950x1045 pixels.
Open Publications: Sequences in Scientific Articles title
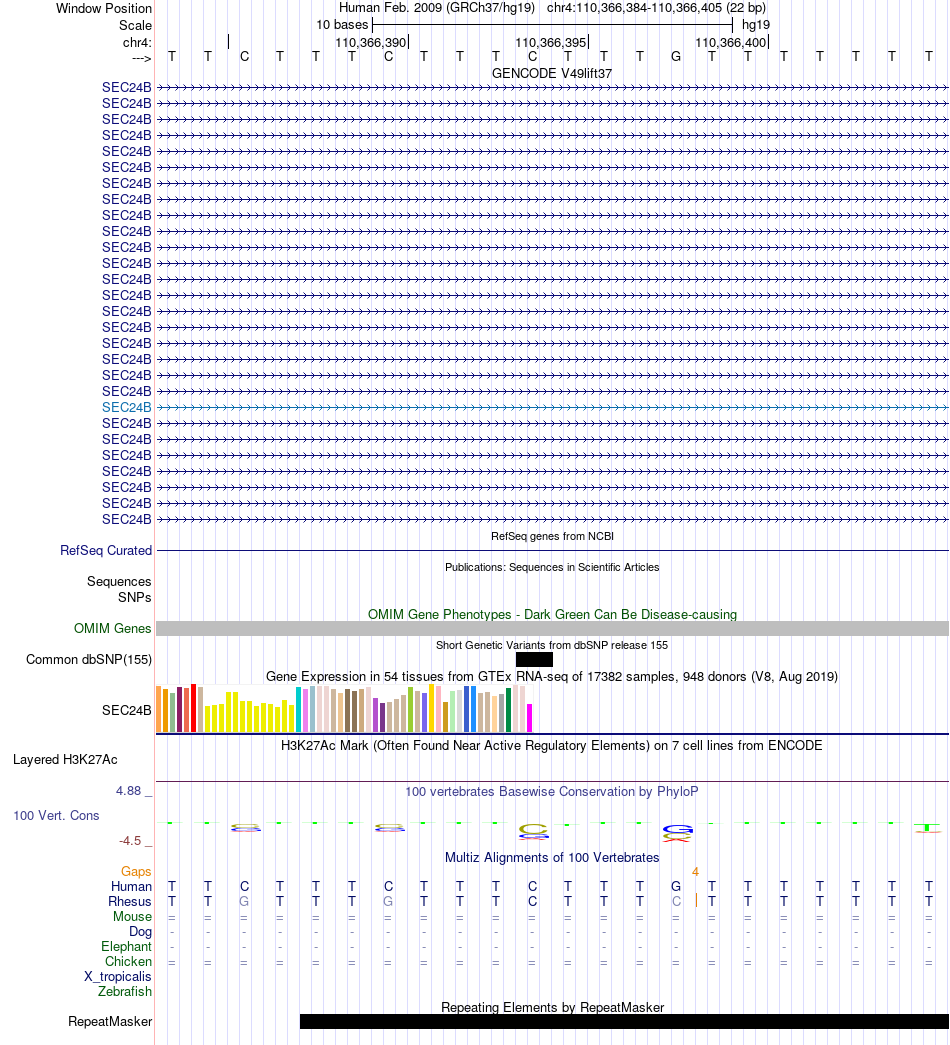tap(552, 567)
